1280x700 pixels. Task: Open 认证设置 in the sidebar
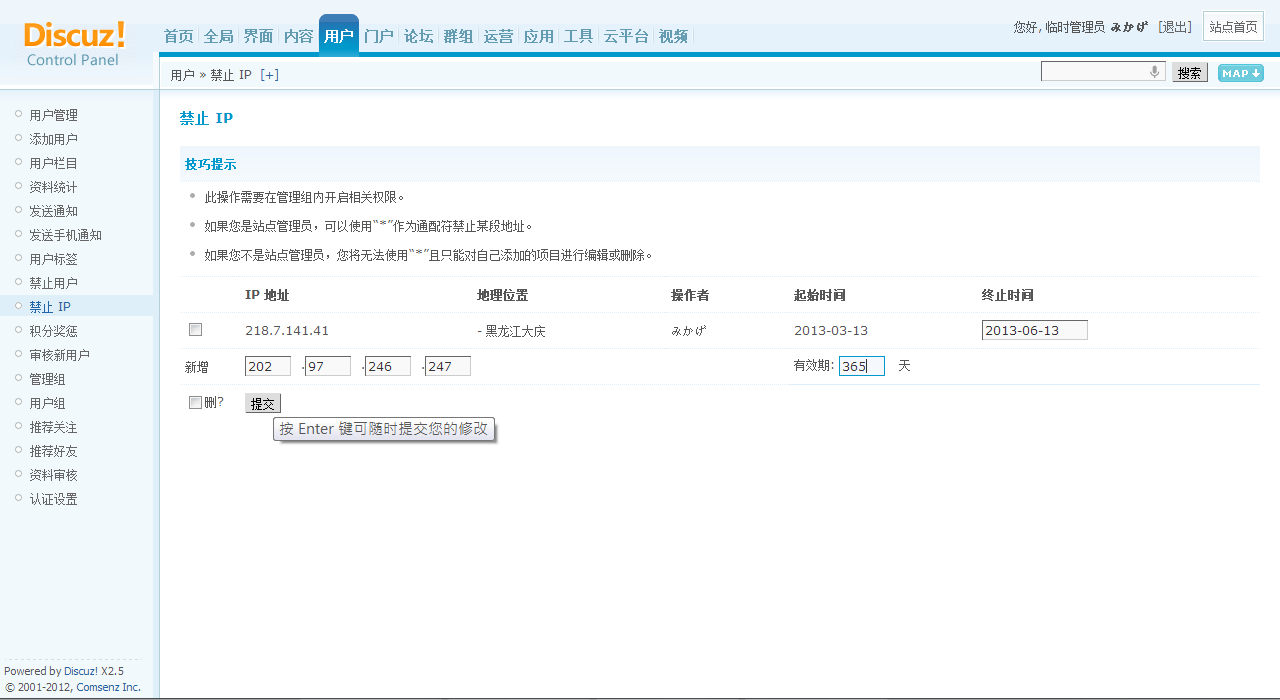[53, 499]
